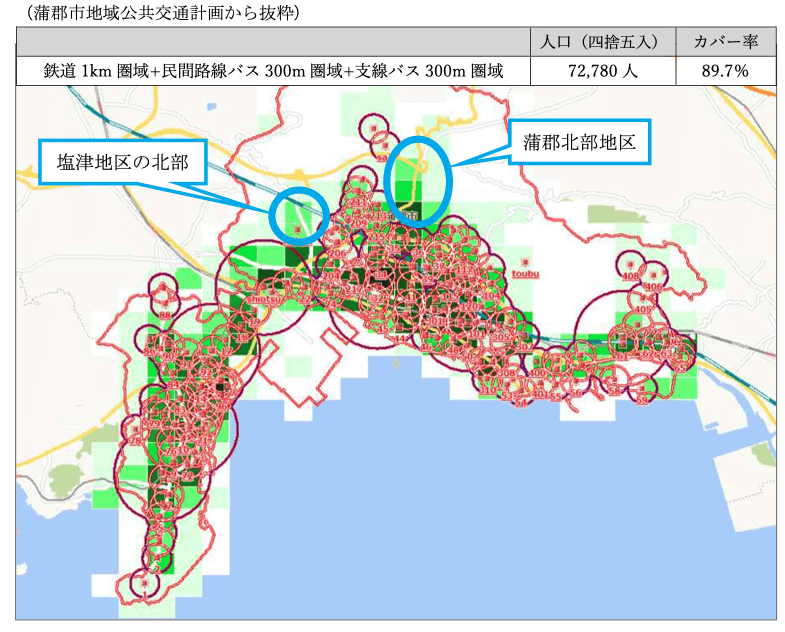Screen dimensions: 785x632
Task: Click bus stop label 88
Action: [165, 315]
